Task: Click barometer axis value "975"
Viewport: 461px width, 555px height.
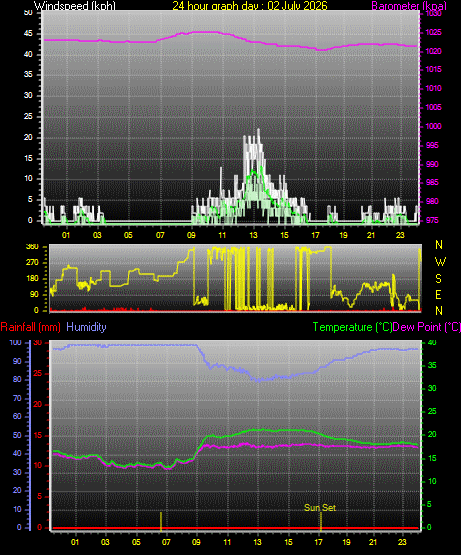Action: click(x=432, y=220)
